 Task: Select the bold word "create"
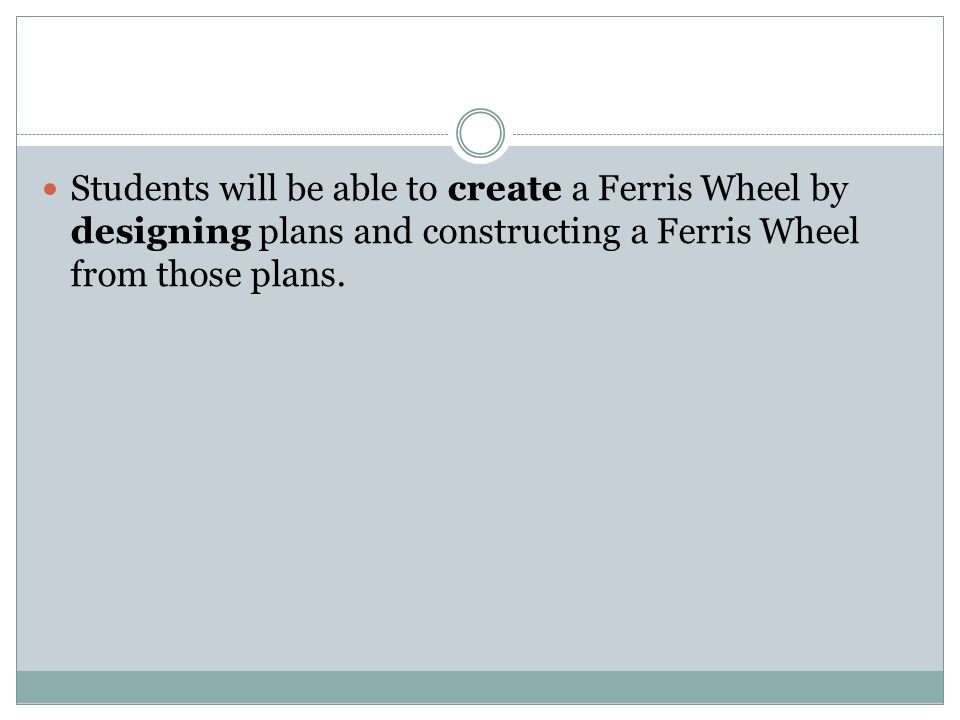pyautogui.click(x=504, y=189)
